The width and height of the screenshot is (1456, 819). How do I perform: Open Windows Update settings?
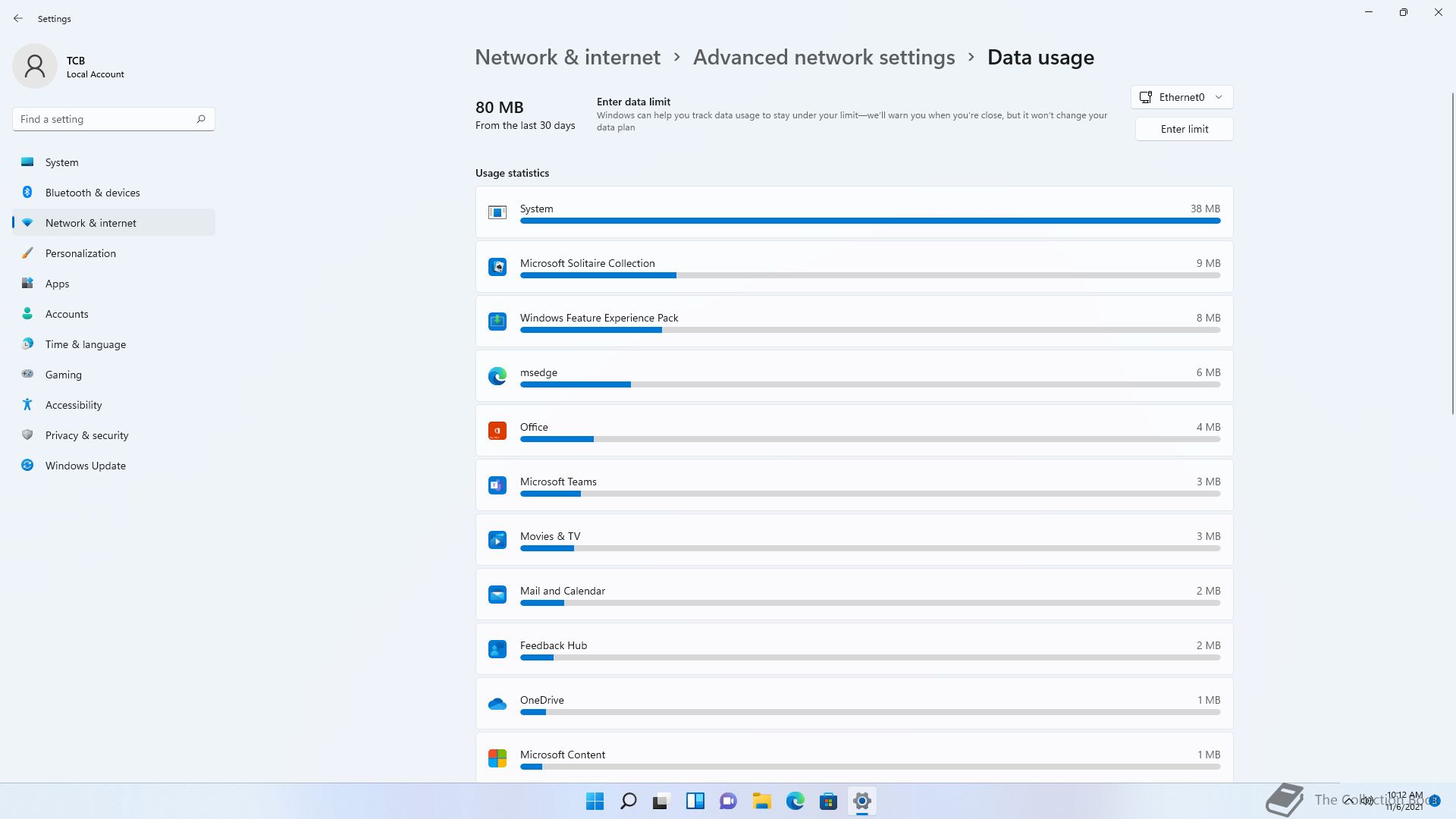(114, 466)
